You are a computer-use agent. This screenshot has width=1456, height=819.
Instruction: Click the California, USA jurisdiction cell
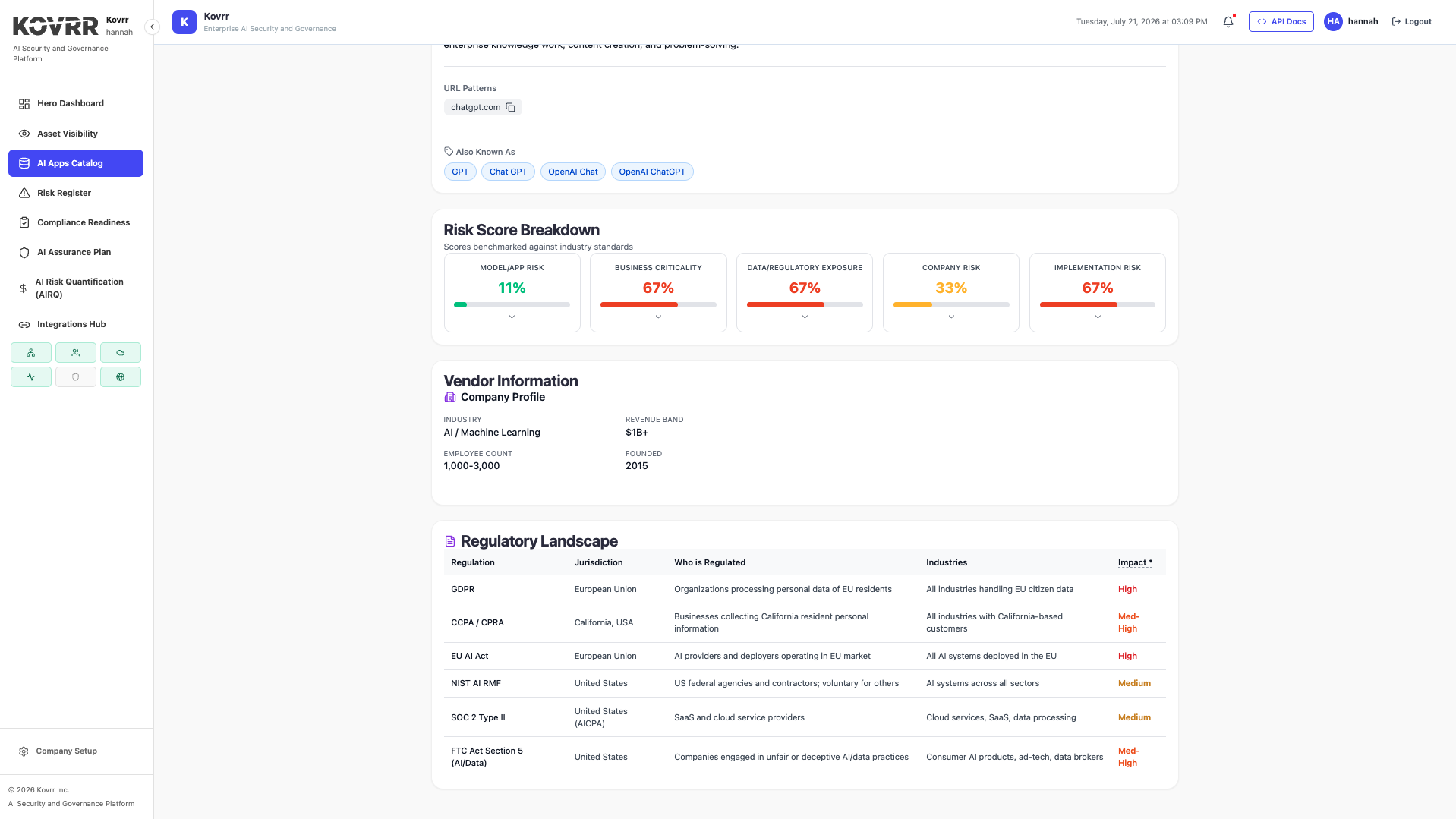click(604, 623)
